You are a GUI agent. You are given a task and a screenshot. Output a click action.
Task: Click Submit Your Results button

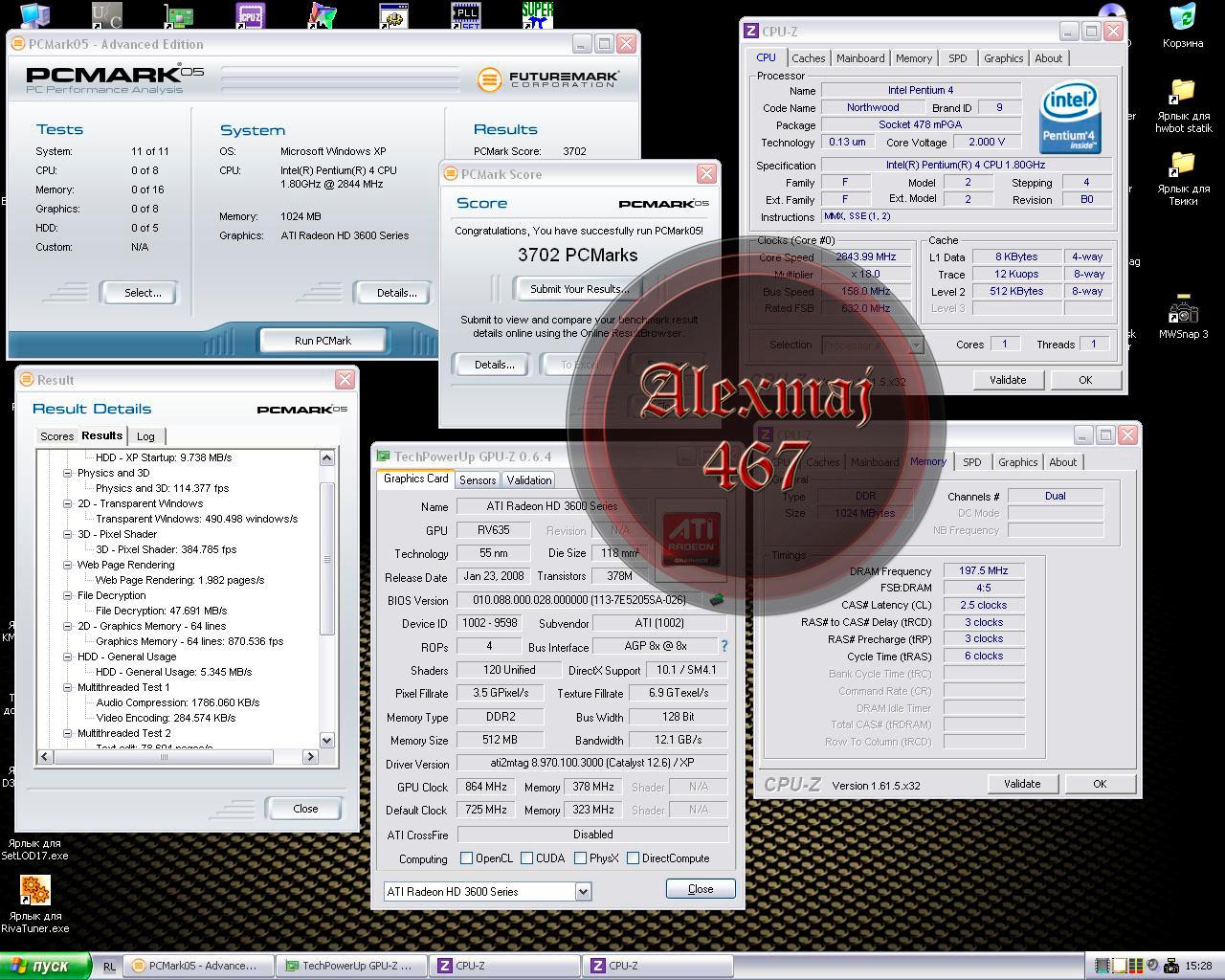[x=579, y=289]
